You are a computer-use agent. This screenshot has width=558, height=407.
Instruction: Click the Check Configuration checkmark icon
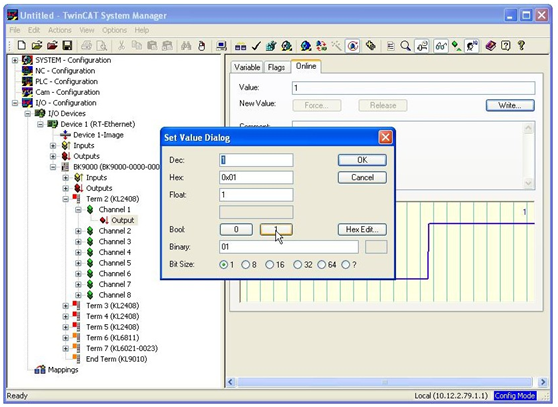pyautogui.click(x=256, y=46)
